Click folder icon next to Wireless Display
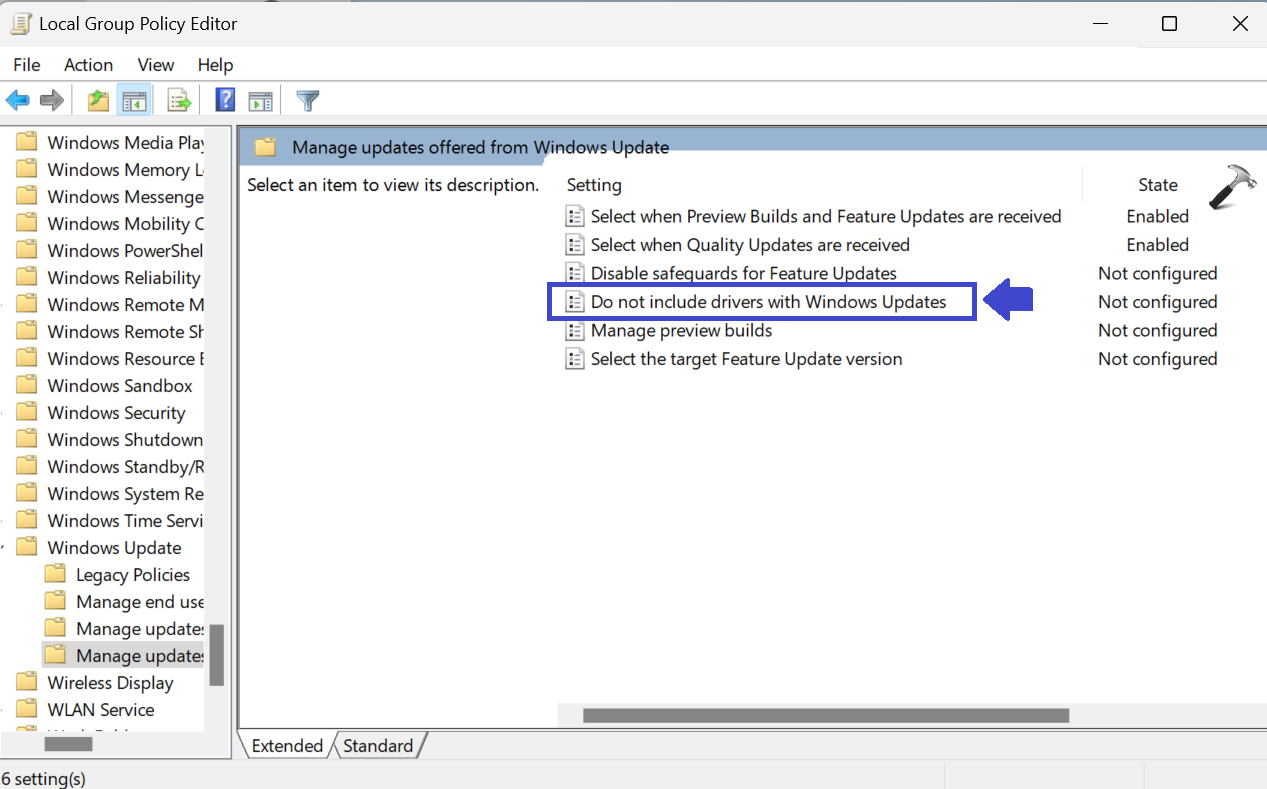The height and width of the screenshot is (789, 1267). click(27, 682)
